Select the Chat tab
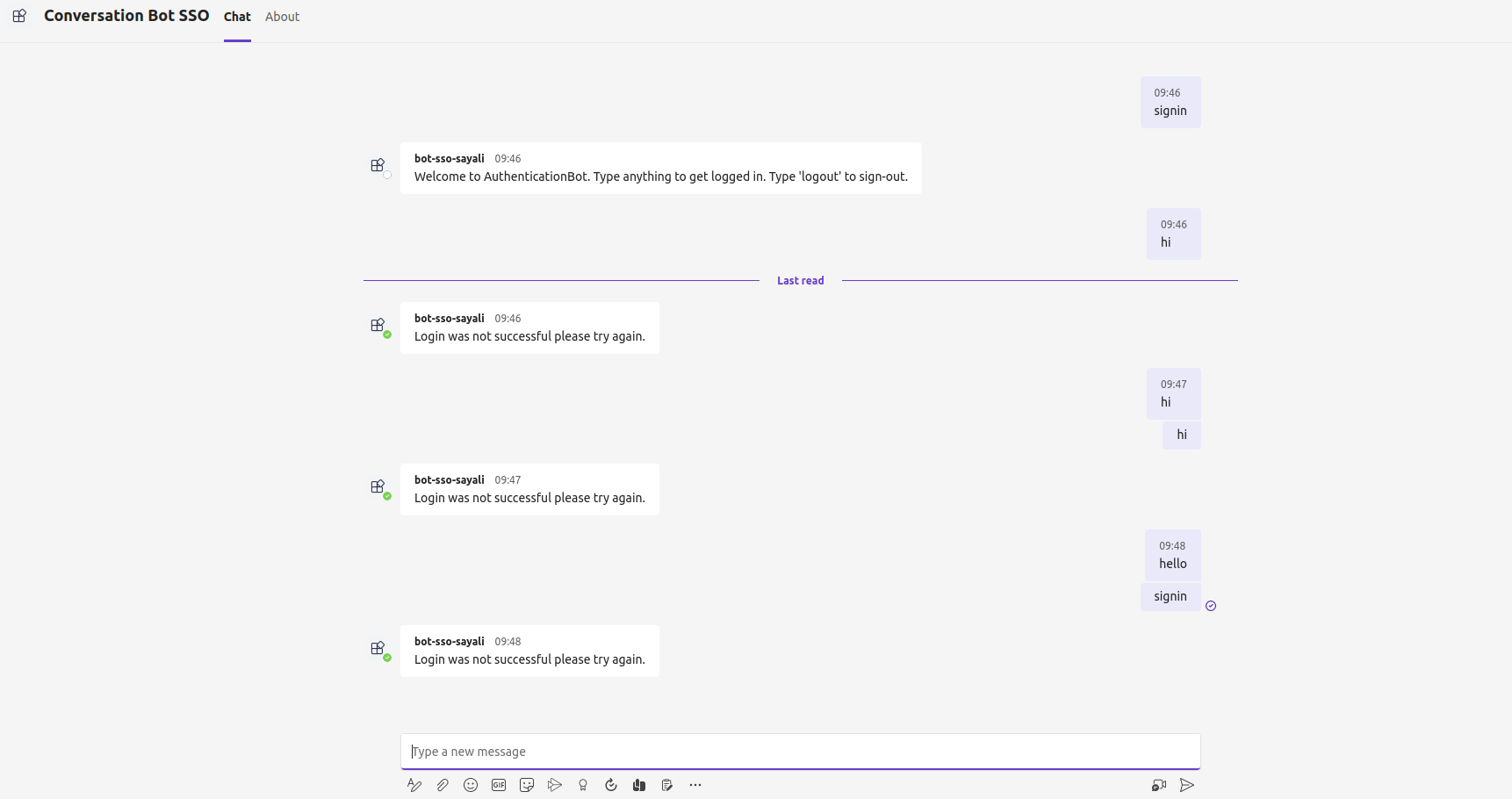The height and width of the screenshot is (799, 1512). point(236,16)
